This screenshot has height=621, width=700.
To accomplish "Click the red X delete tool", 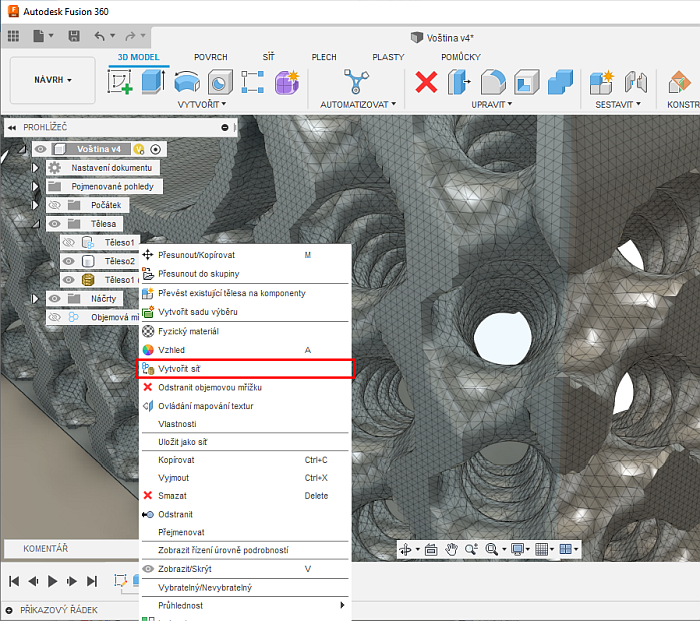I will tap(426, 82).
